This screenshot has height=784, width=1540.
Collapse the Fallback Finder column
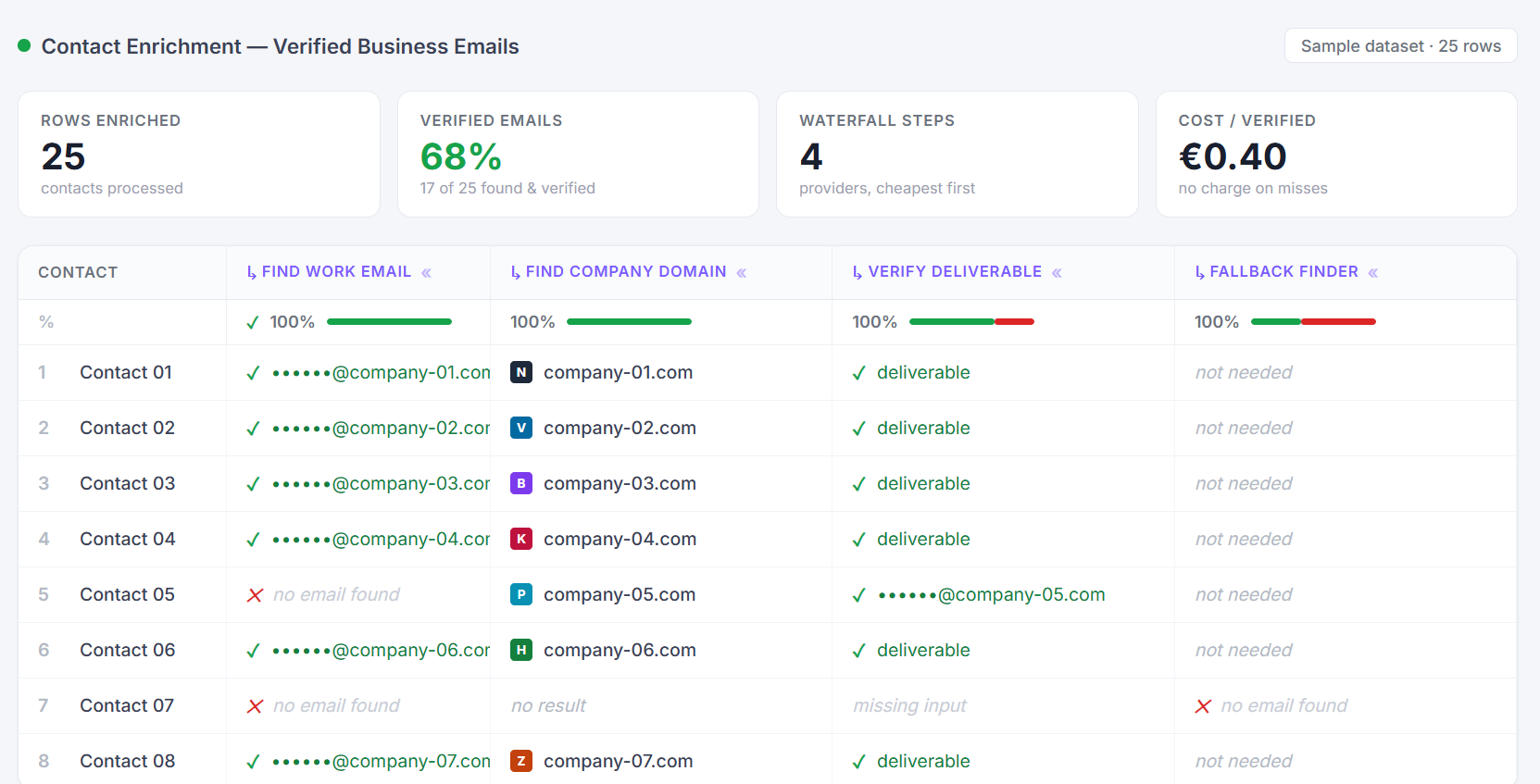pyautogui.click(x=1373, y=272)
